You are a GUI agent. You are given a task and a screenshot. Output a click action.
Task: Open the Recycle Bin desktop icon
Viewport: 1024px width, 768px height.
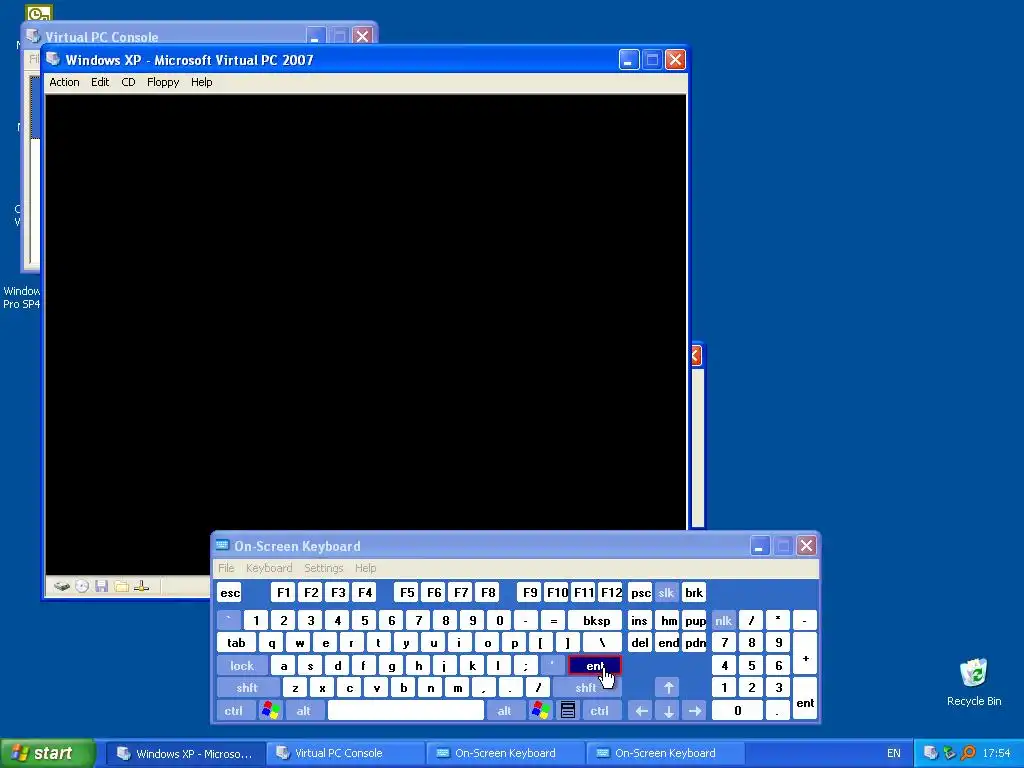[x=974, y=682]
